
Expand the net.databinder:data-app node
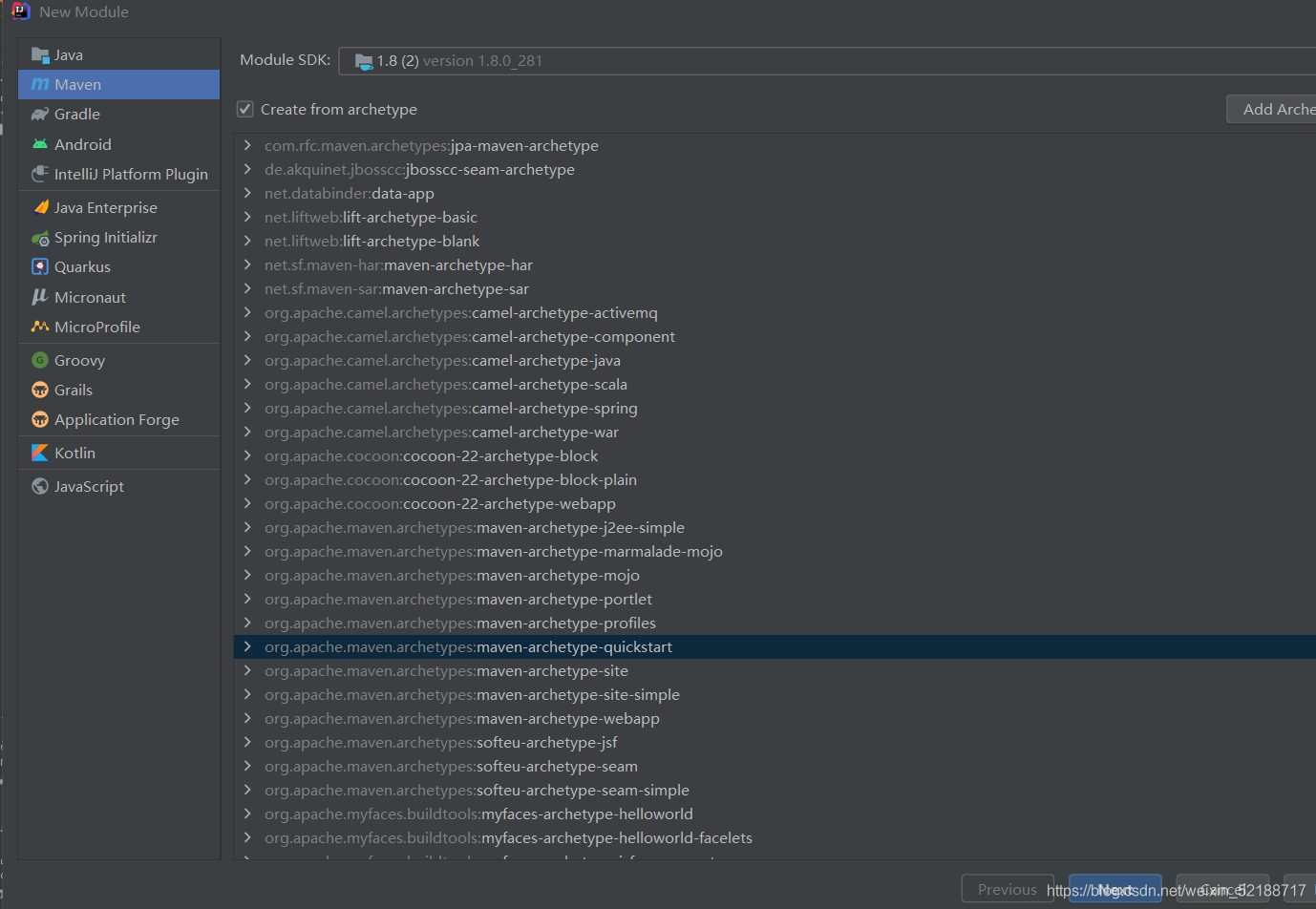247,193
